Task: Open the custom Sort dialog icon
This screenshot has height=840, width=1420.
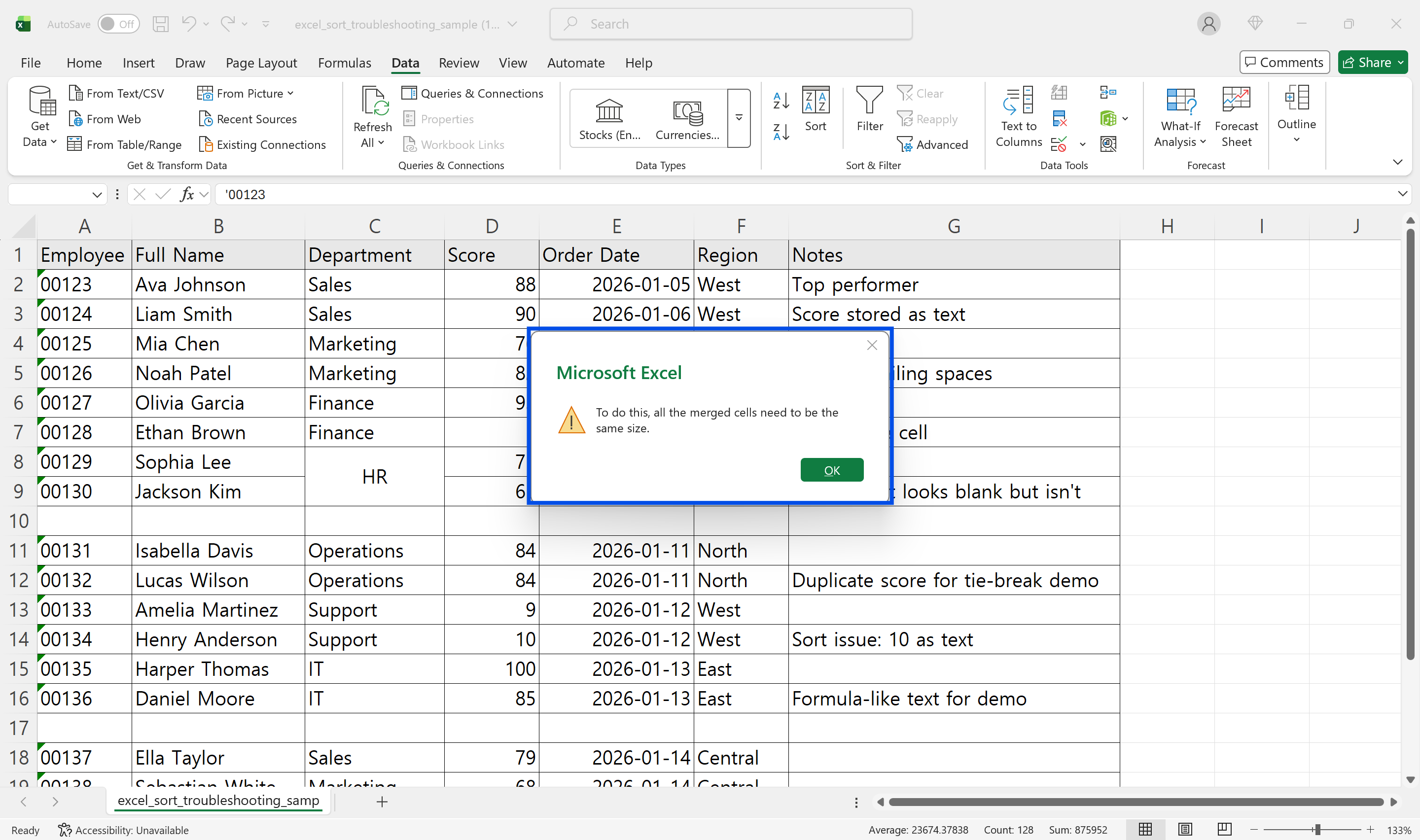Action: pos(816,108)
